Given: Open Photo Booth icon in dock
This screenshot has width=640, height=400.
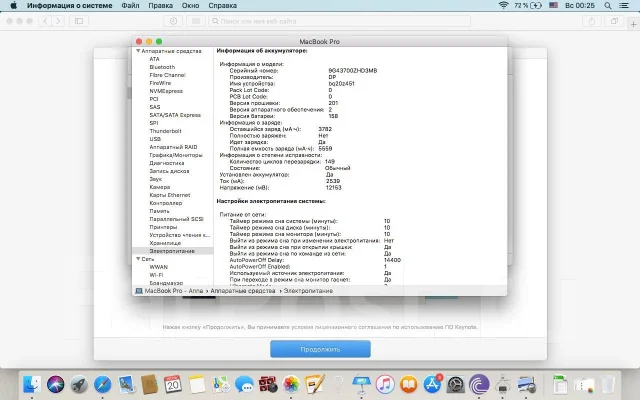Looking at the screenshot, I should click(268, 384).
